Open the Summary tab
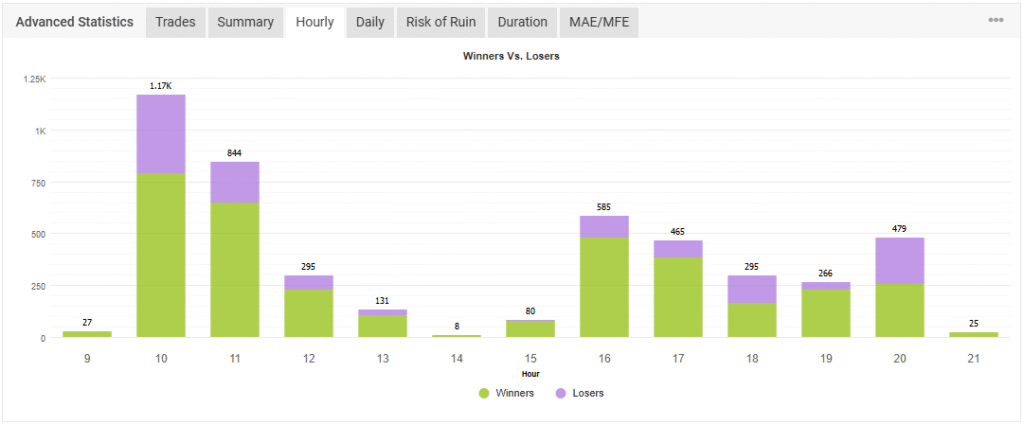 point(245,22)
